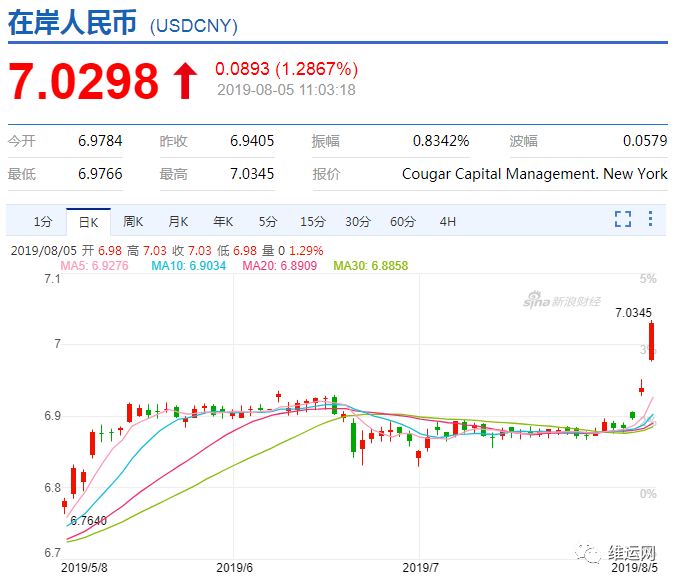Click the 今开 value 6.9784
This screenshot has height=583, width=677.
click(100, 141)
